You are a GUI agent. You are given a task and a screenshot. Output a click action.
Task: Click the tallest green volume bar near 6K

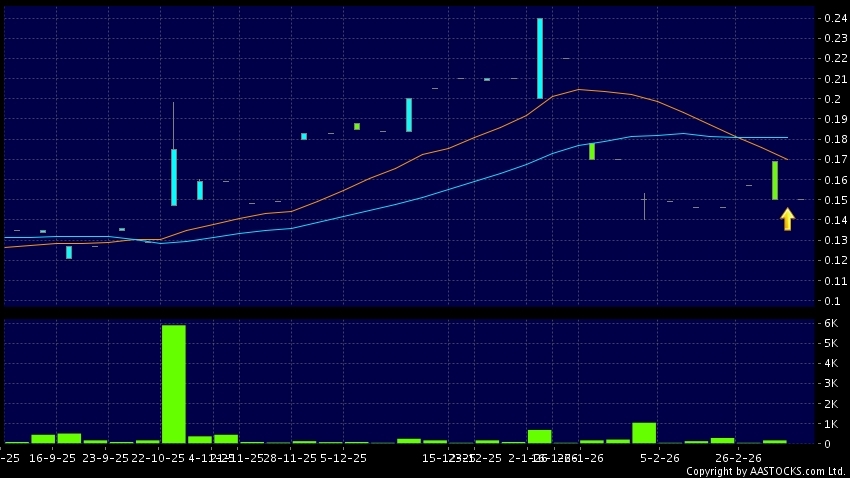tap(174, 383)
